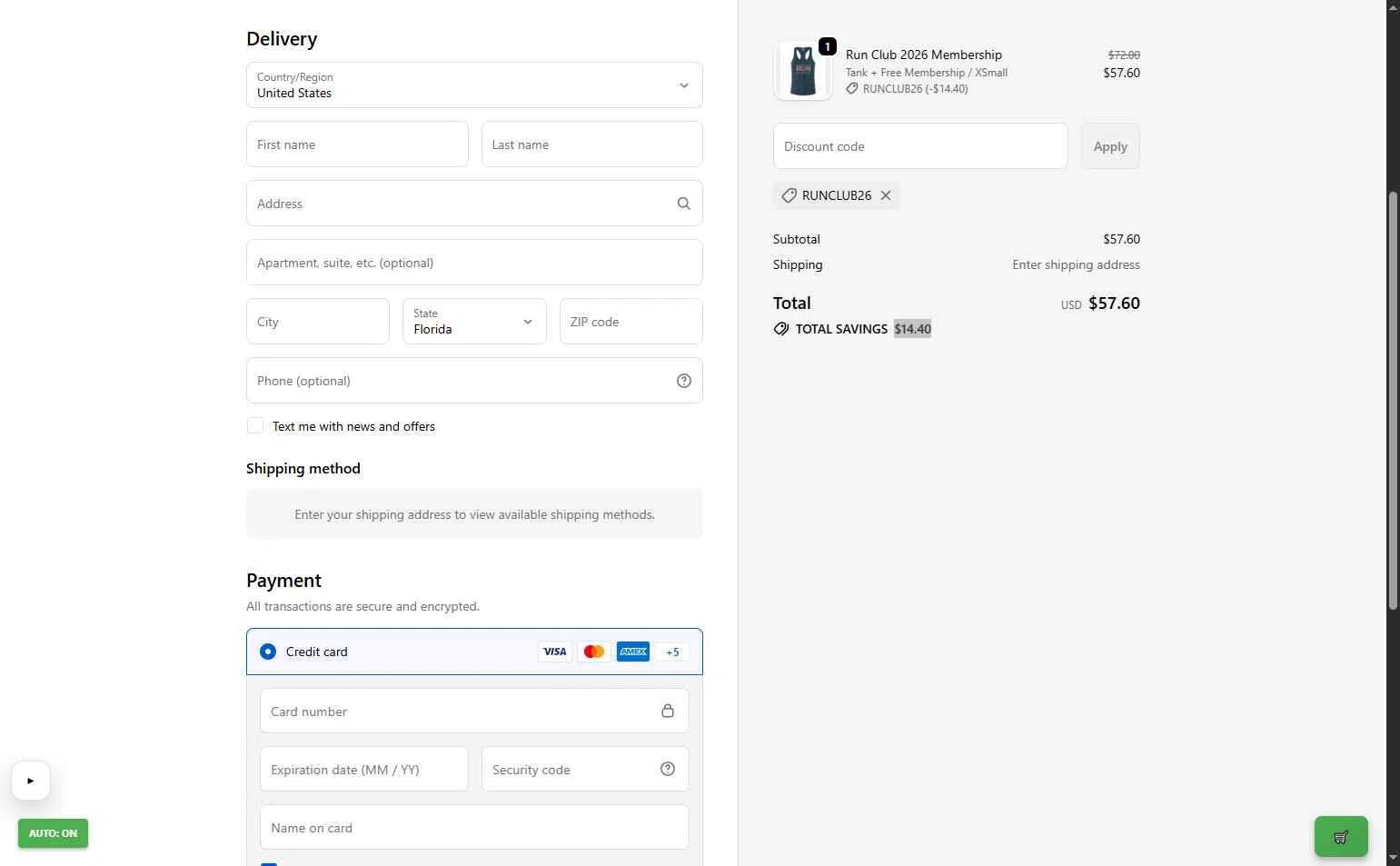Click the play arrow button
Viewport: 1400px width, 866px height.
(31, 781)
